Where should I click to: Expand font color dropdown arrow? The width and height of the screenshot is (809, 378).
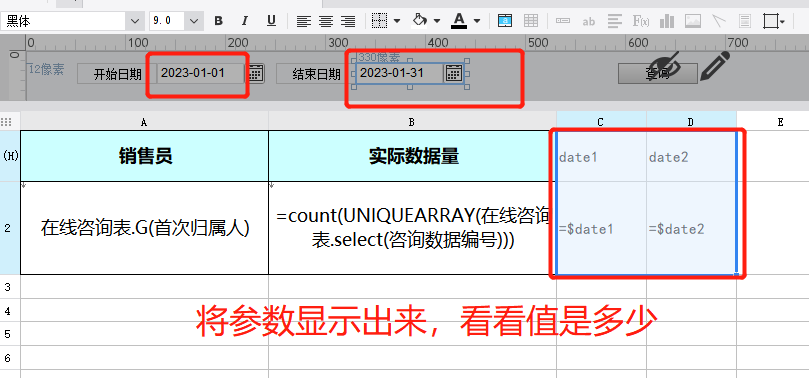click(x=477, y=21)
